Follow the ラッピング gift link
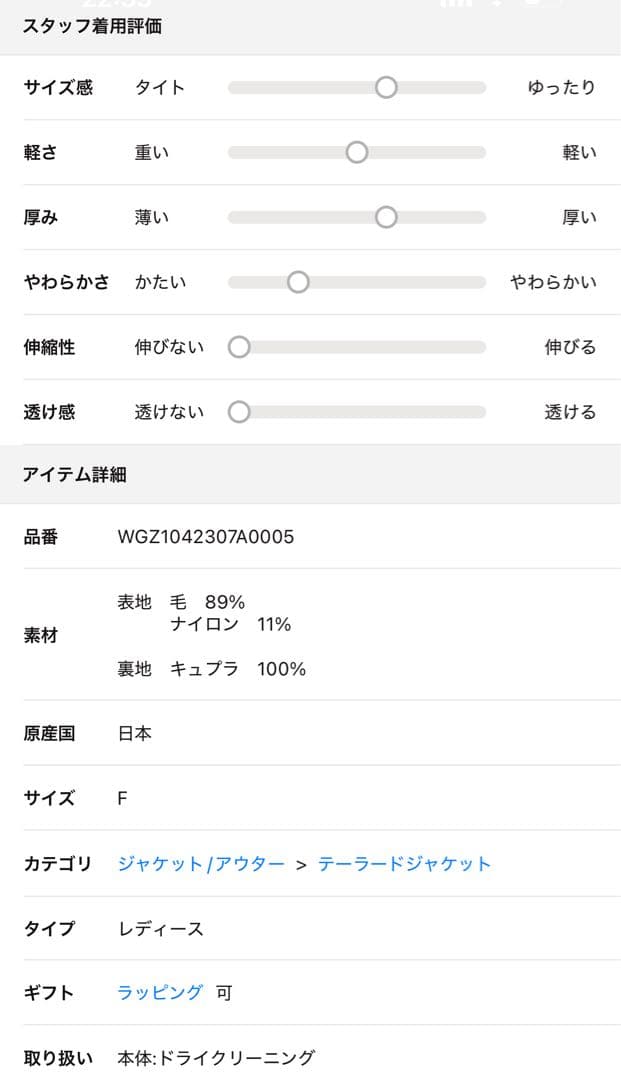The image size is (621, 1080). (160, 993)
